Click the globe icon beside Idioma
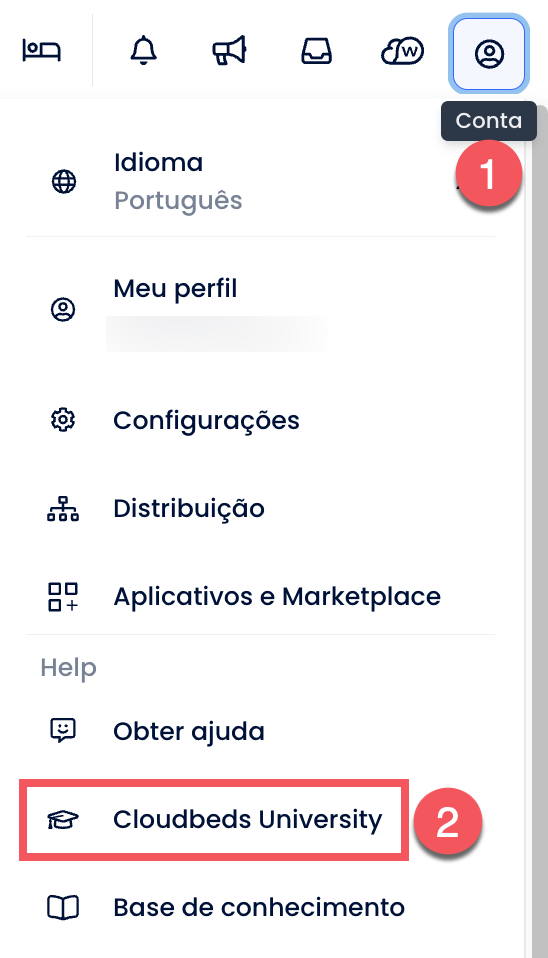Screen dimensions: 548x958 click(x=64, y=181)
